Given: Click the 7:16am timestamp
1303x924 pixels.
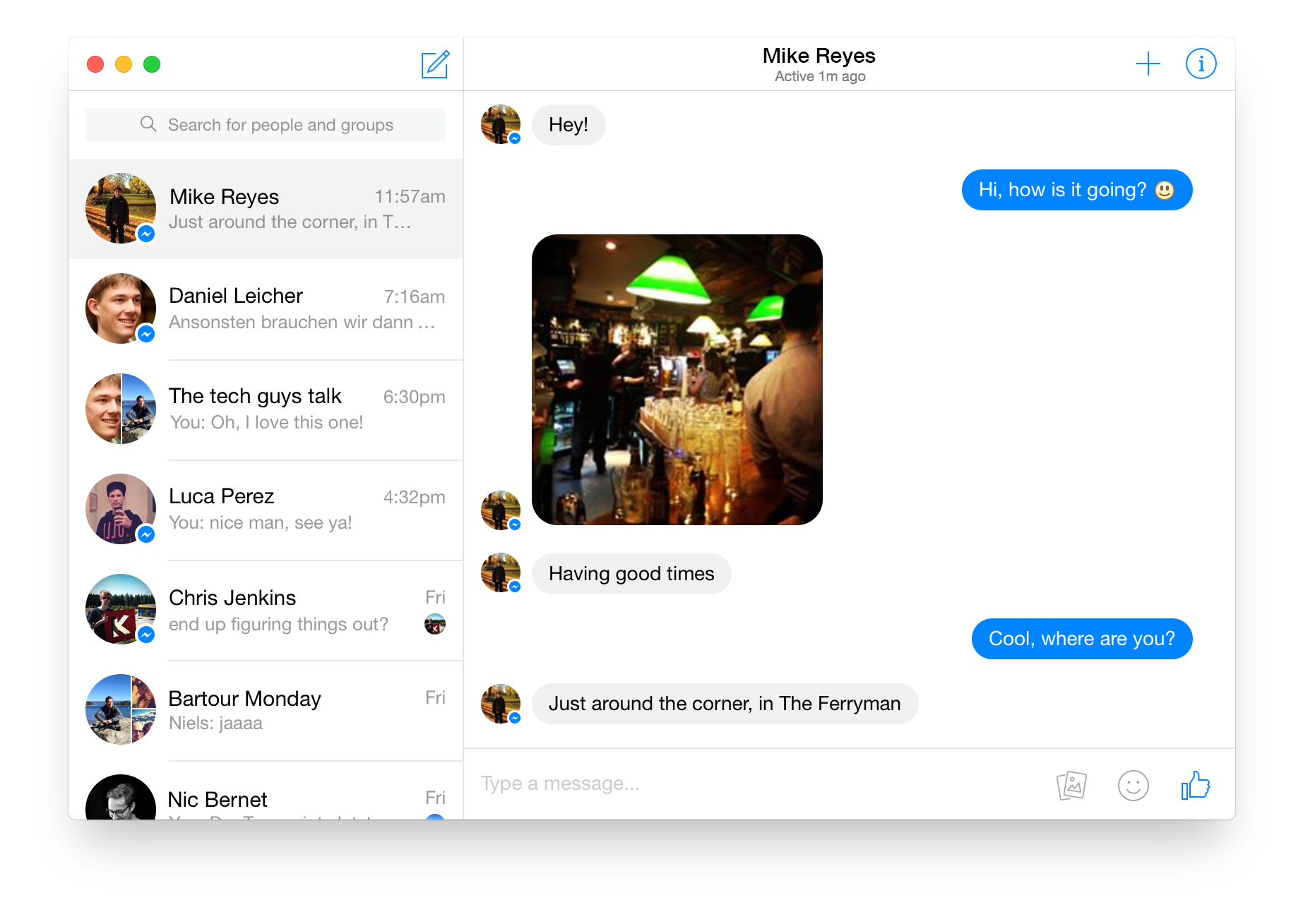Looking at the screenshot, I should [x=415, y=296].
